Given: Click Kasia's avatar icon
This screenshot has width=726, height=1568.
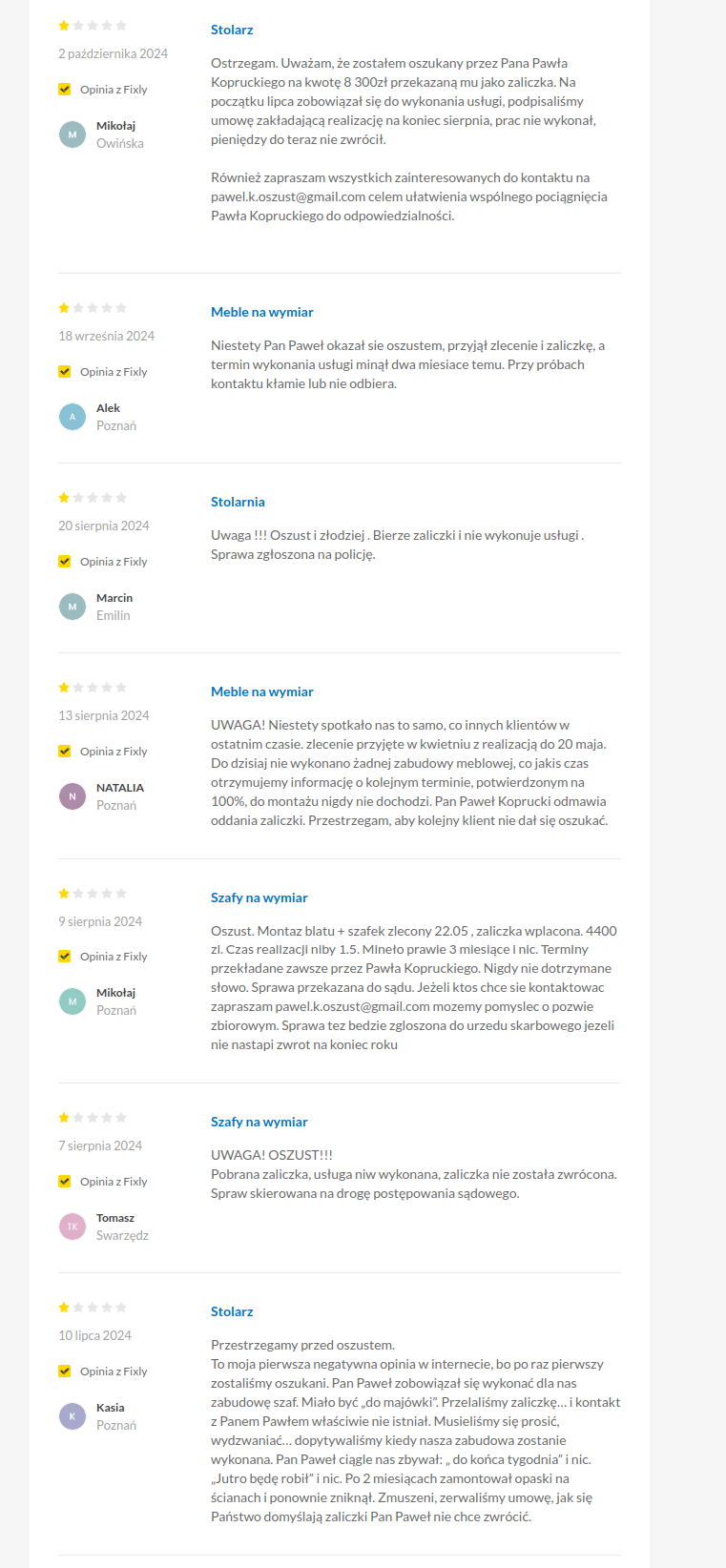Looking at the screenshot, I should point(73,1416).
